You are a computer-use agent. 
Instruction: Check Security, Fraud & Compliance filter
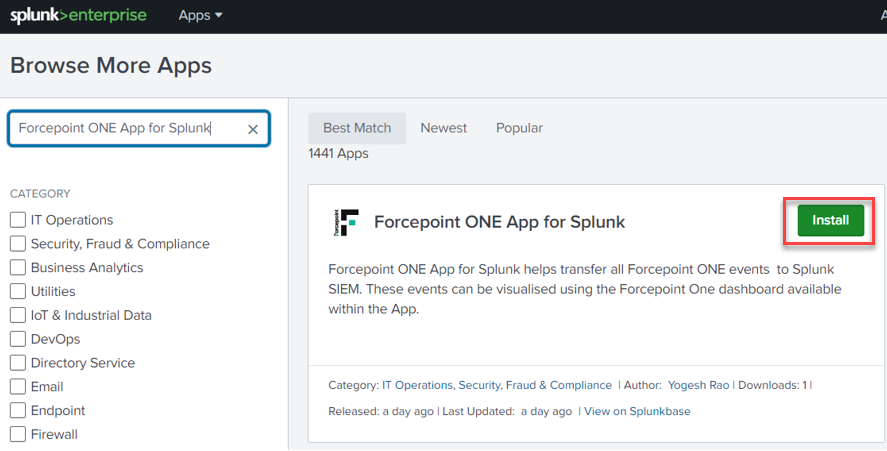pos(18,244)
